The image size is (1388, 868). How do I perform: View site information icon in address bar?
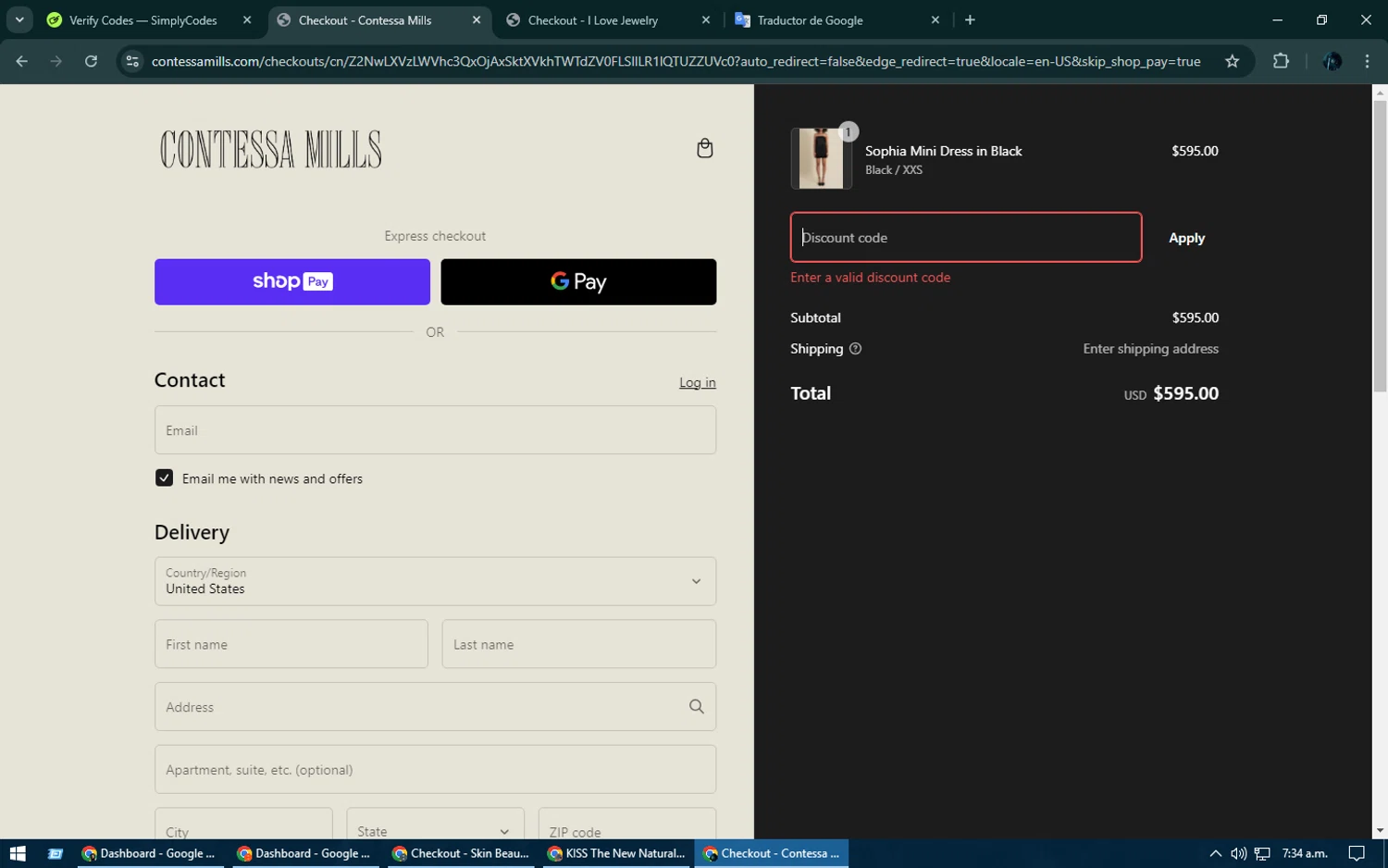132,61
